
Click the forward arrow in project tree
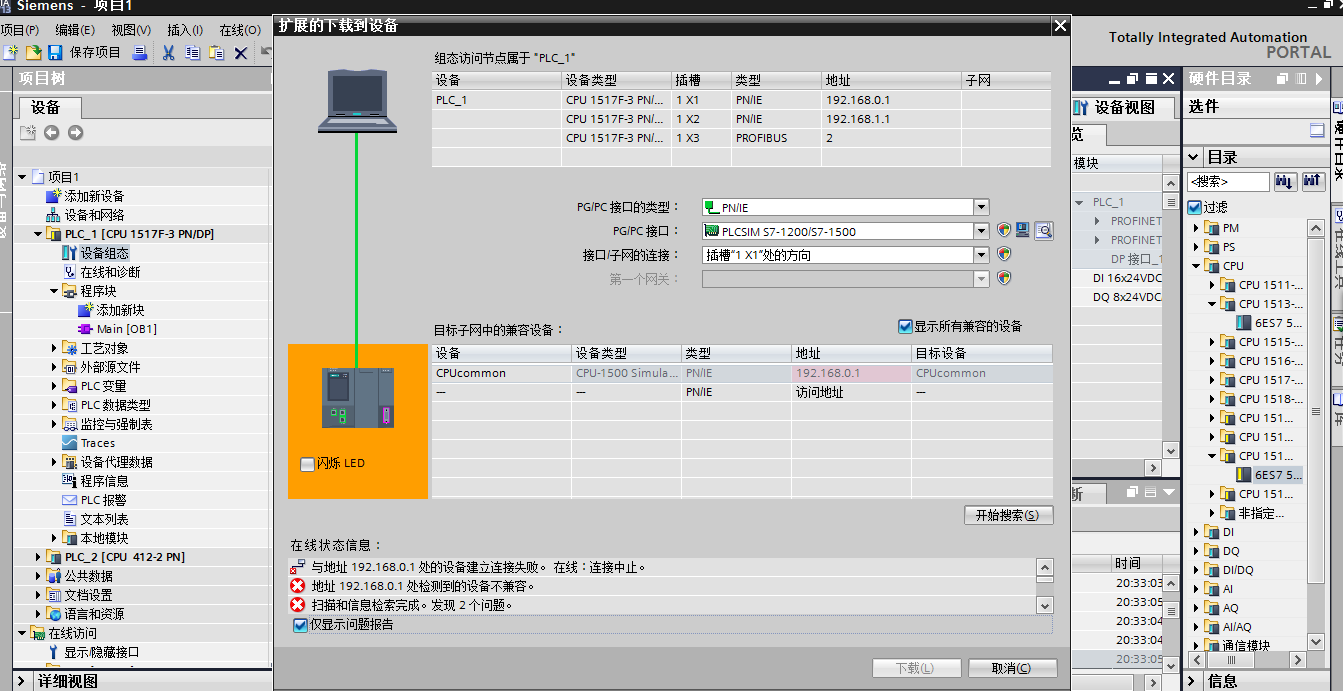75,132
